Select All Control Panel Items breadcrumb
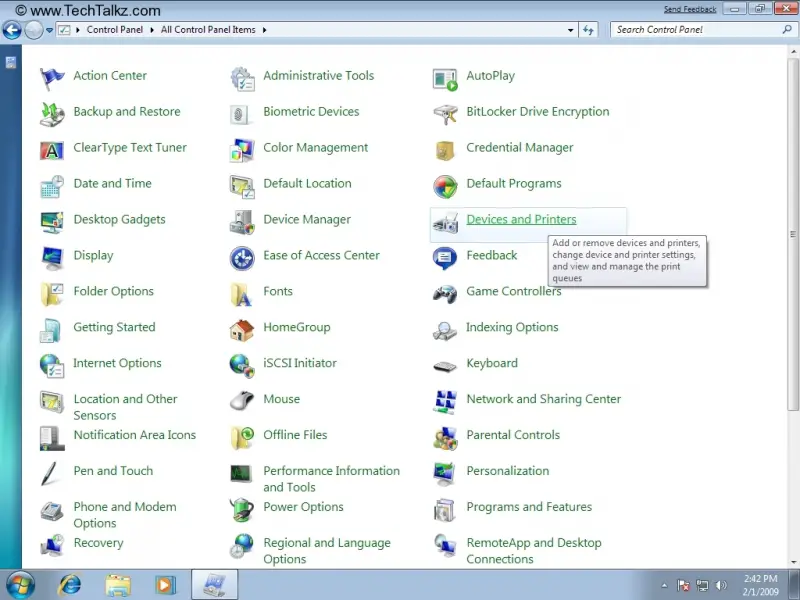 (208, 30)
